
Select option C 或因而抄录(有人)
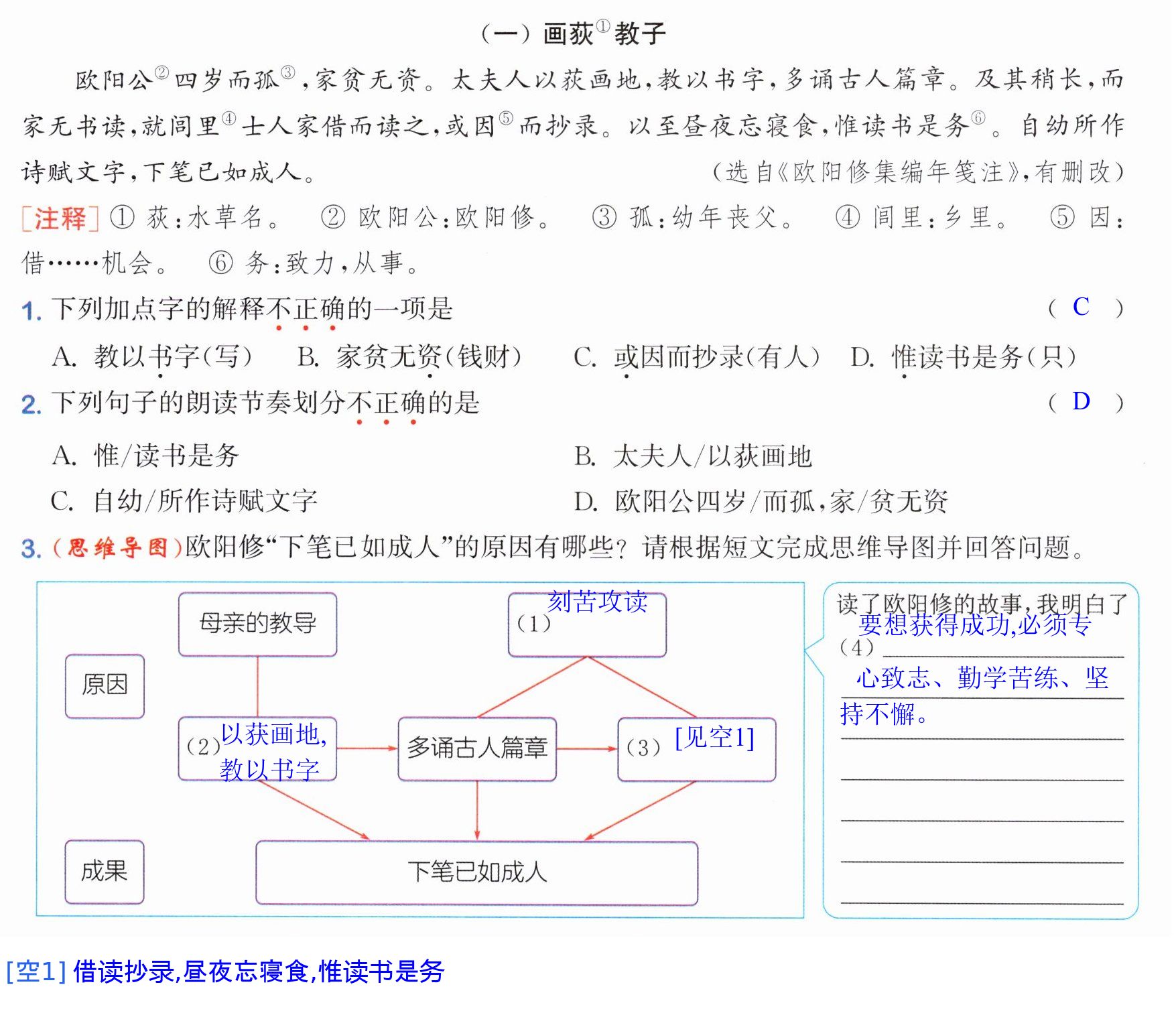click(697, 357)
